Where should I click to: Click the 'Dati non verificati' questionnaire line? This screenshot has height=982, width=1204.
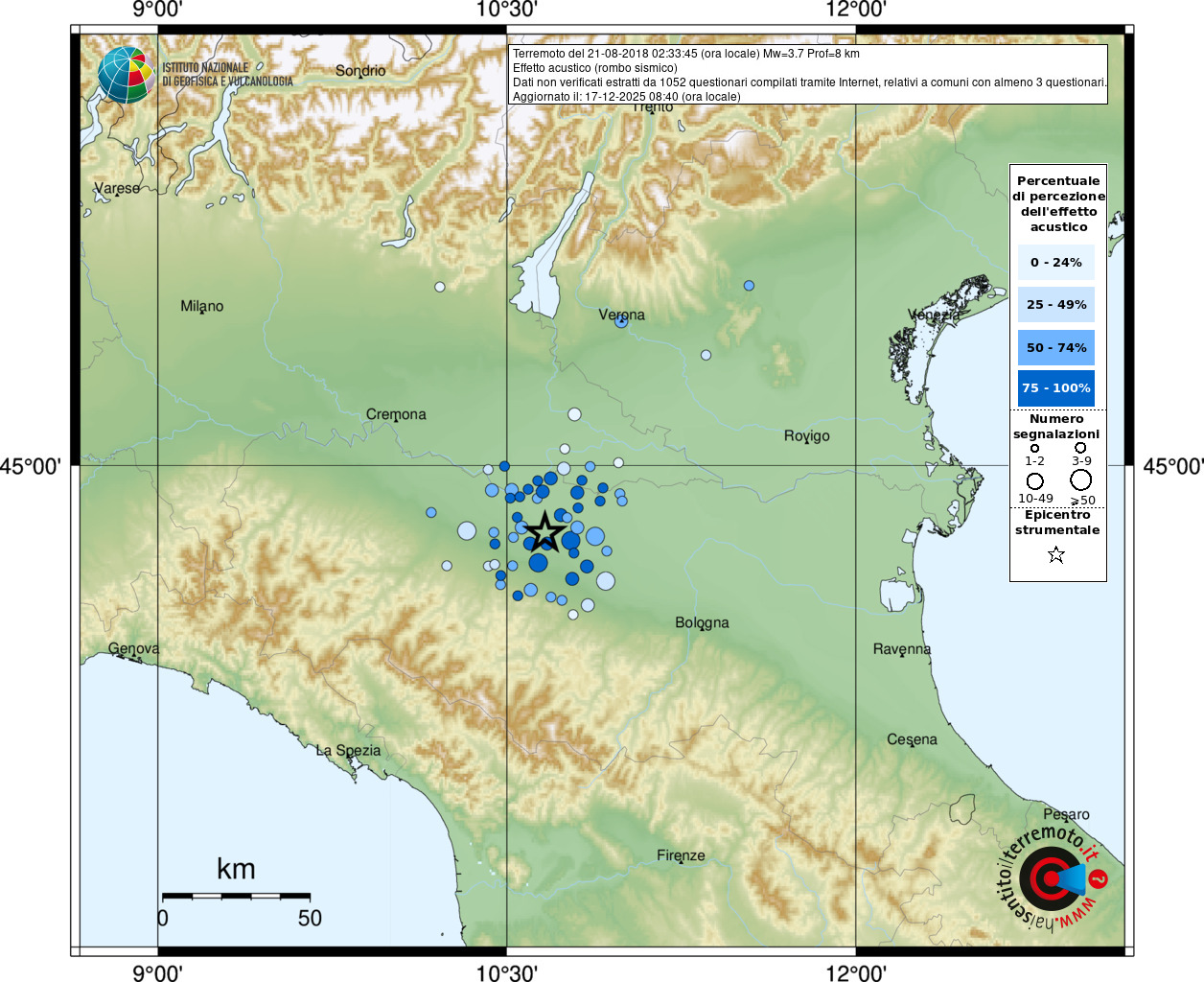coord(809,82)
